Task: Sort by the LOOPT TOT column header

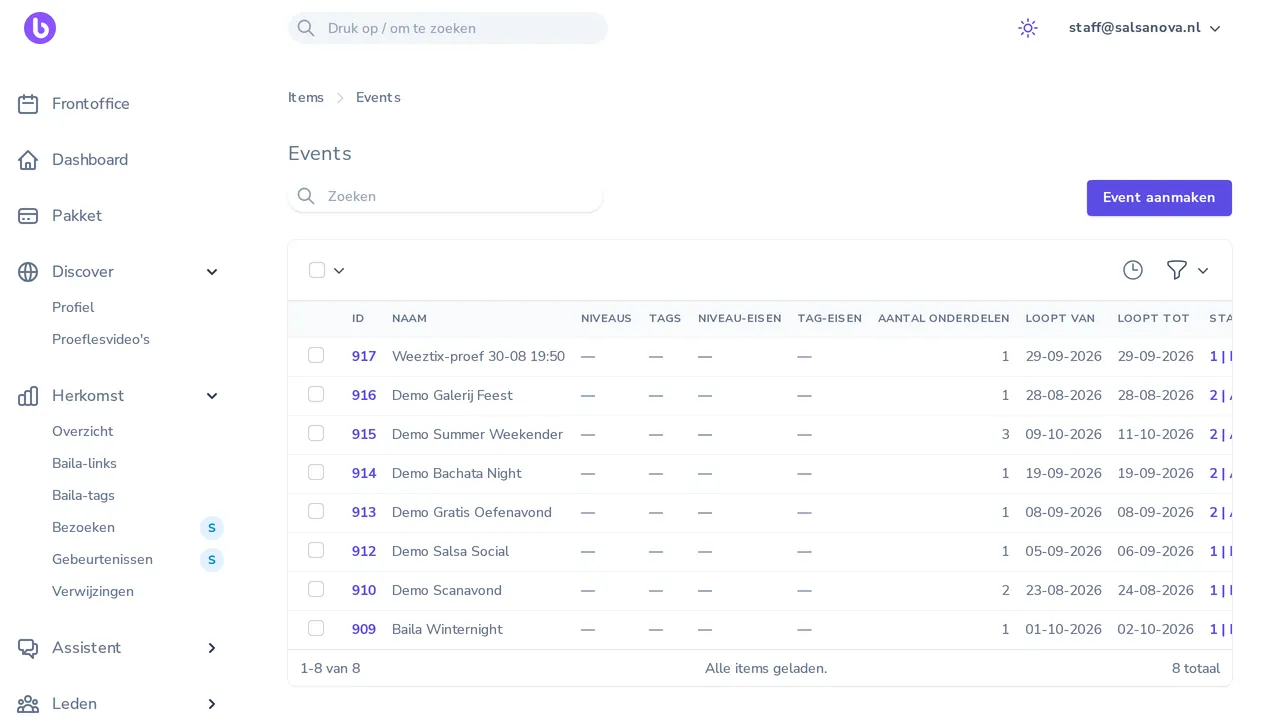Action: click(x=1153, y=319)
